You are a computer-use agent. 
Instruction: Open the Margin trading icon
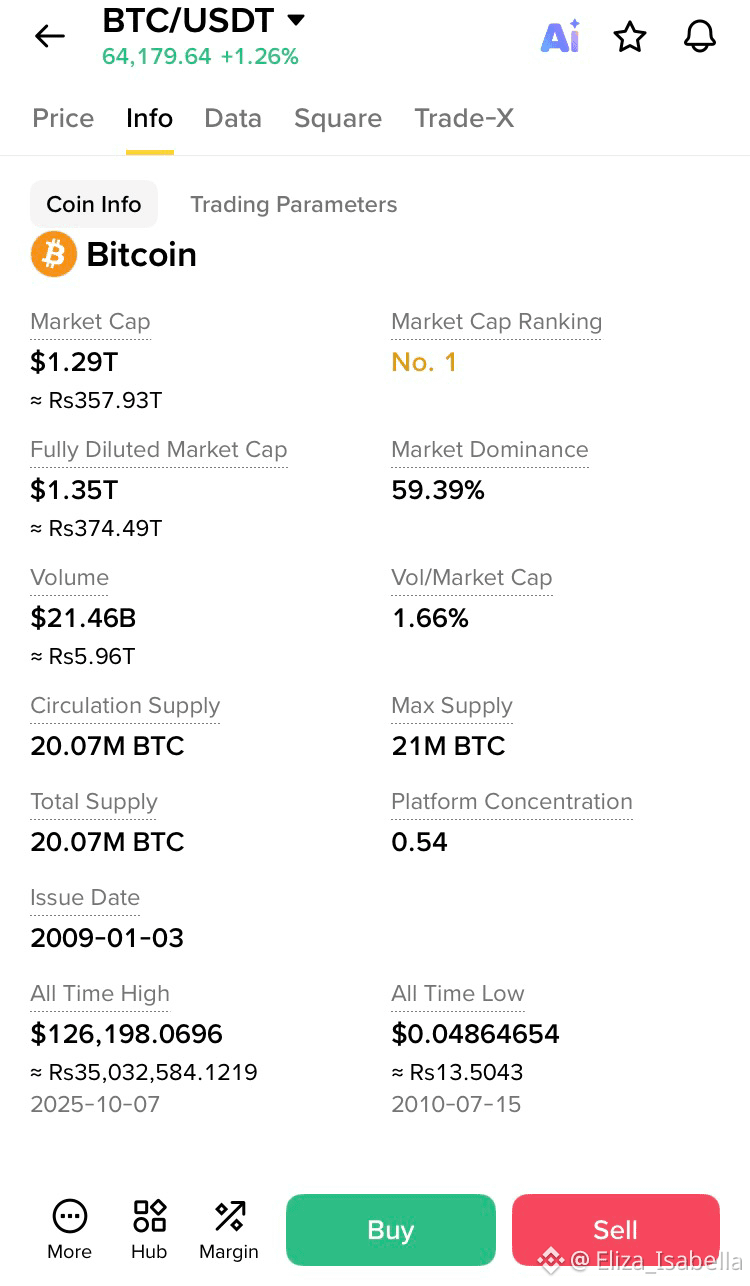coord(229,1230)
